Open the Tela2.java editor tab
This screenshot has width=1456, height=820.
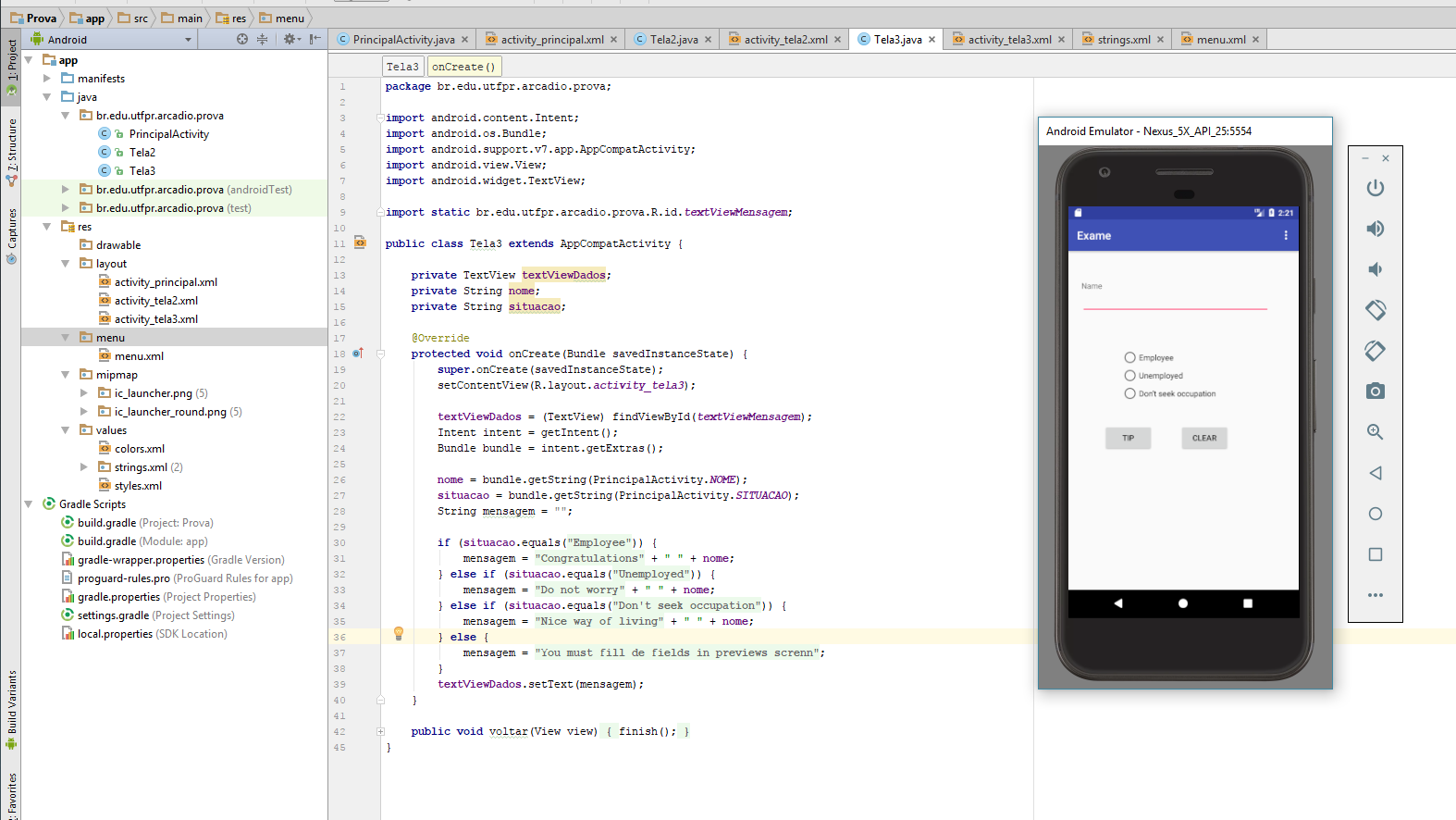tap(673, 40)
